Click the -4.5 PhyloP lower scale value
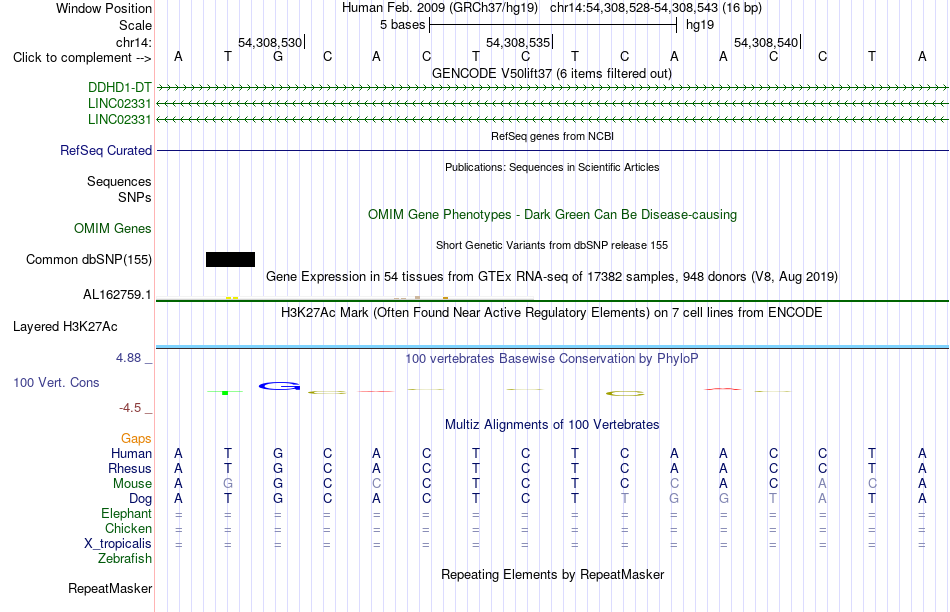The width and height of the screenshot is (950, 612). 130,408
